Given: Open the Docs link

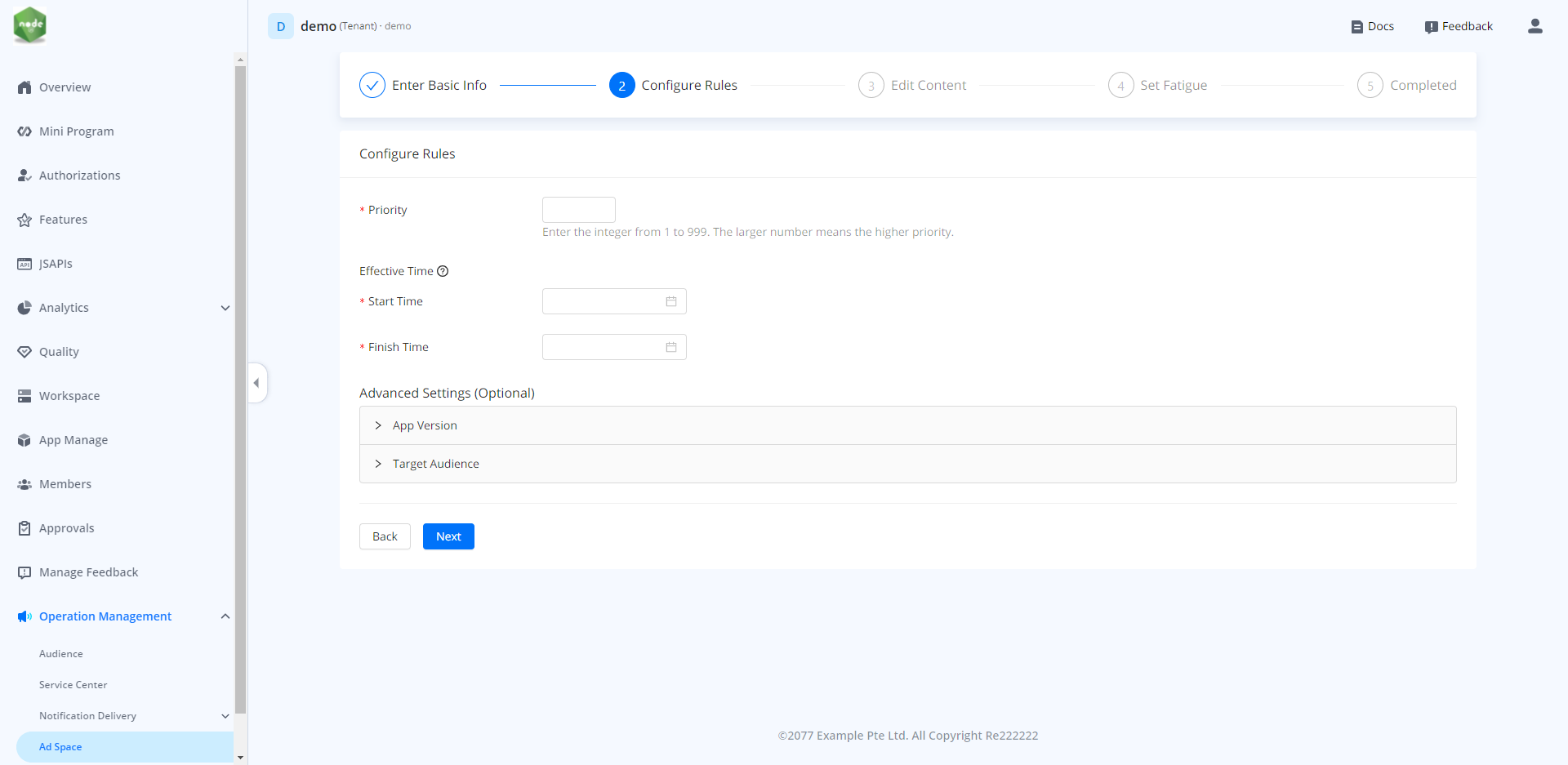Looking at the screenshot, I should pyautogui.click(x=1372, y=26).
